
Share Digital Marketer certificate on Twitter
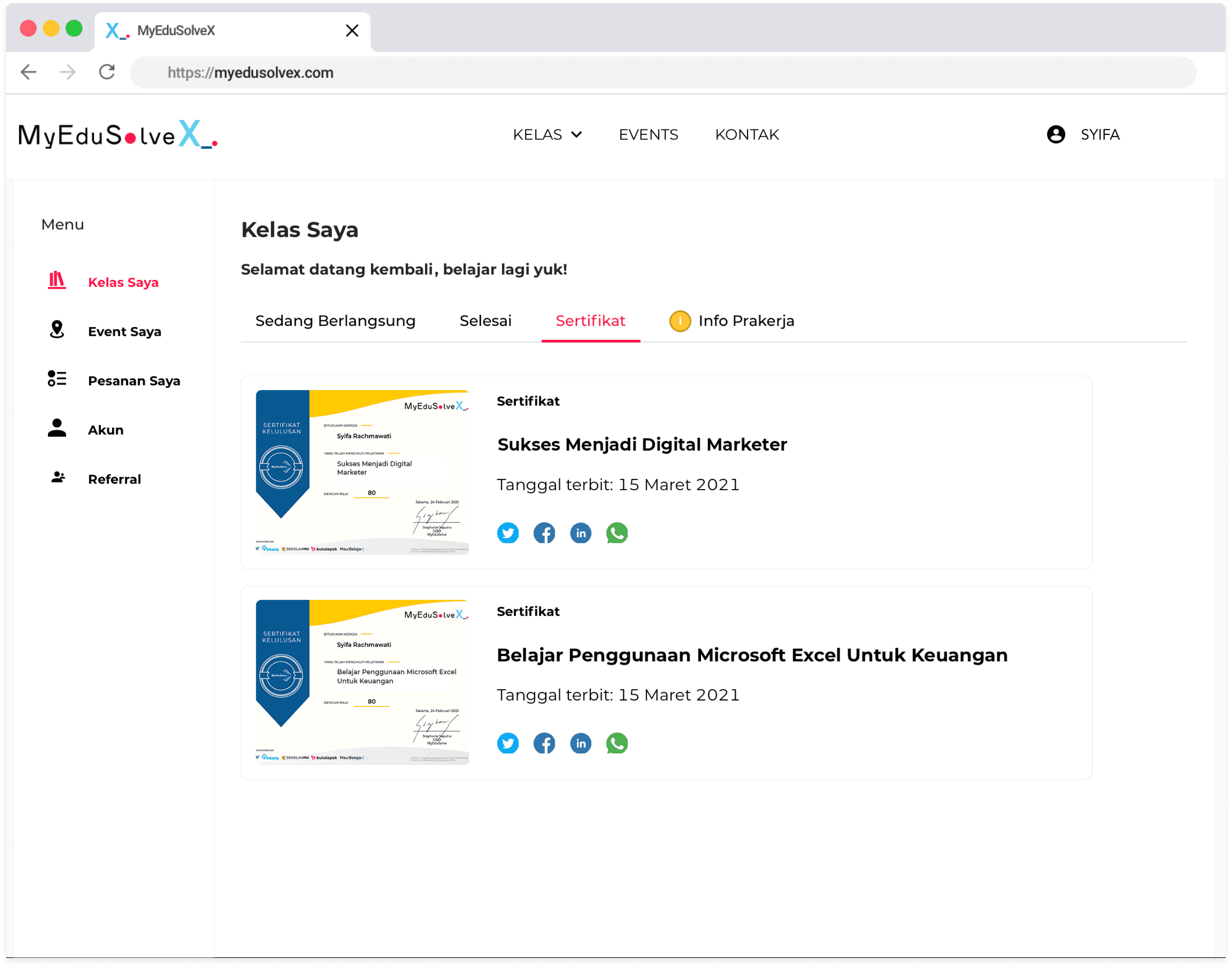pyautogui.click(x=507, y=533)
